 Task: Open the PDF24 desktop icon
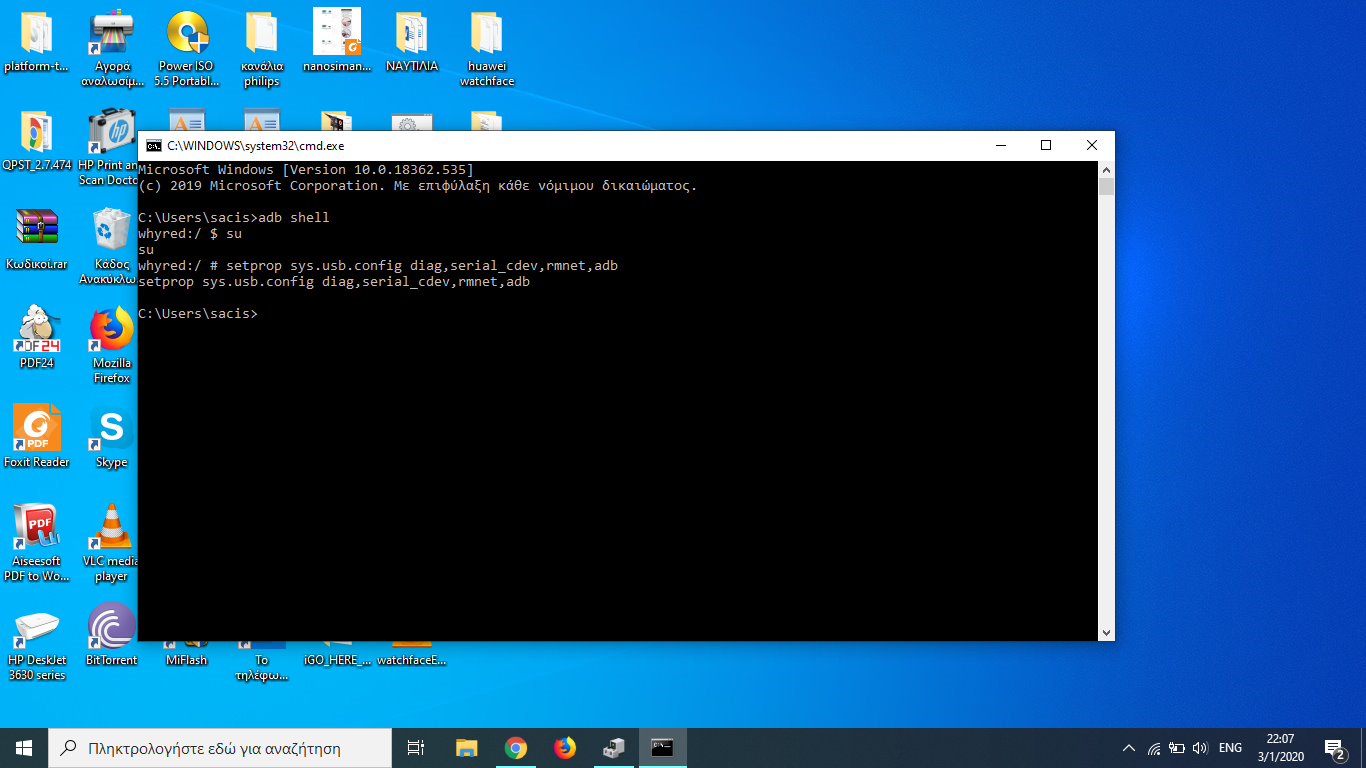coord(37,332)
